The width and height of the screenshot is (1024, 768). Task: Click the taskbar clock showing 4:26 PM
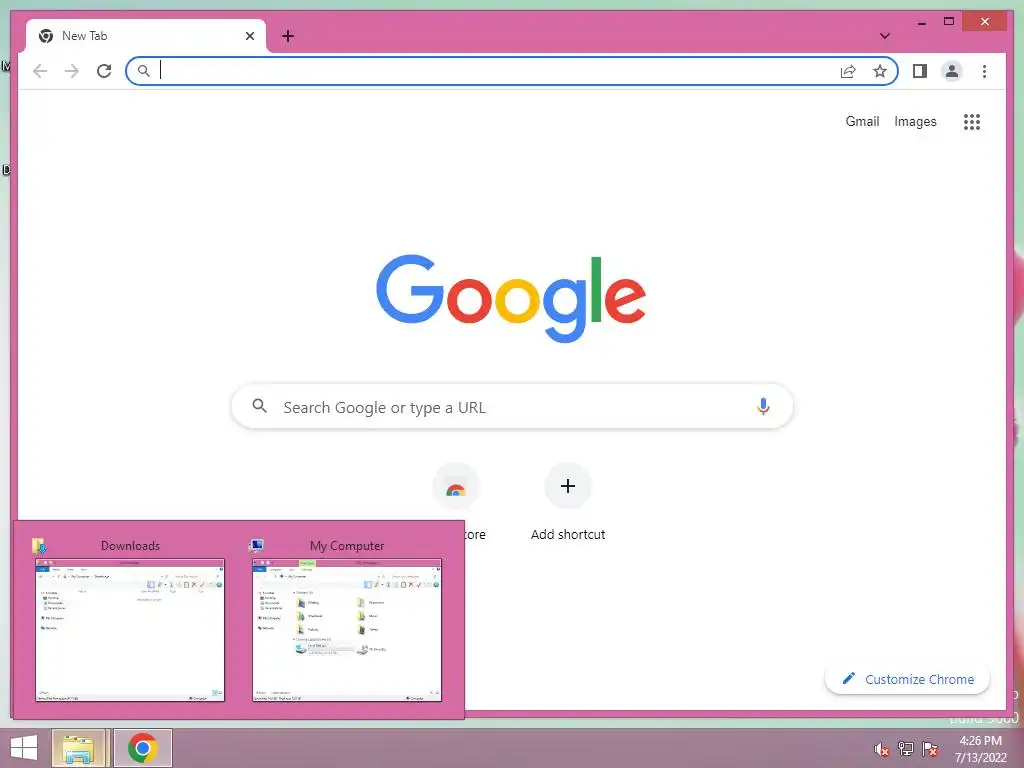980,749
